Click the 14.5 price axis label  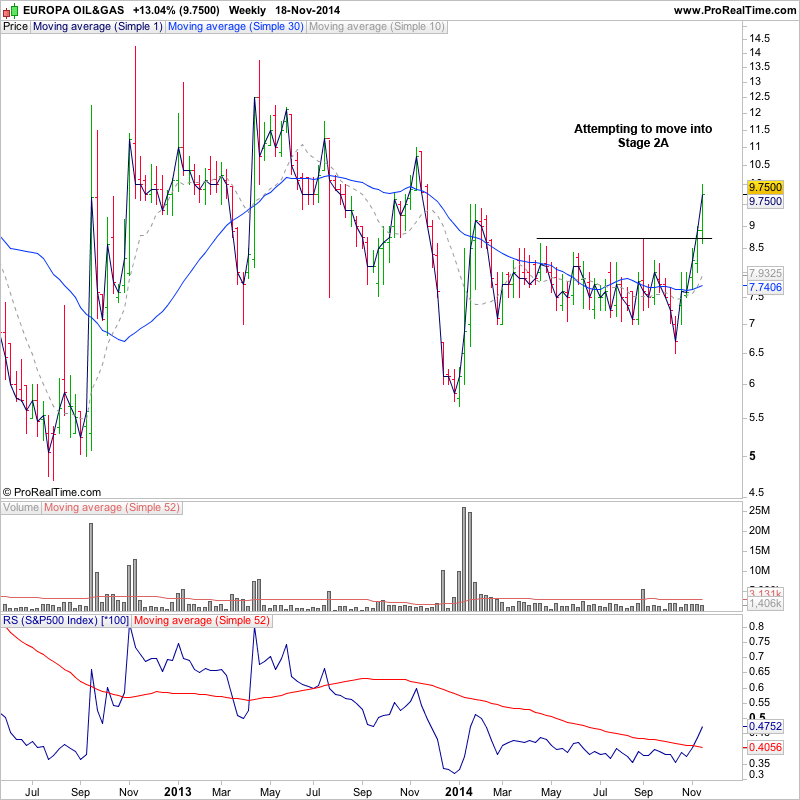[759, 38]
